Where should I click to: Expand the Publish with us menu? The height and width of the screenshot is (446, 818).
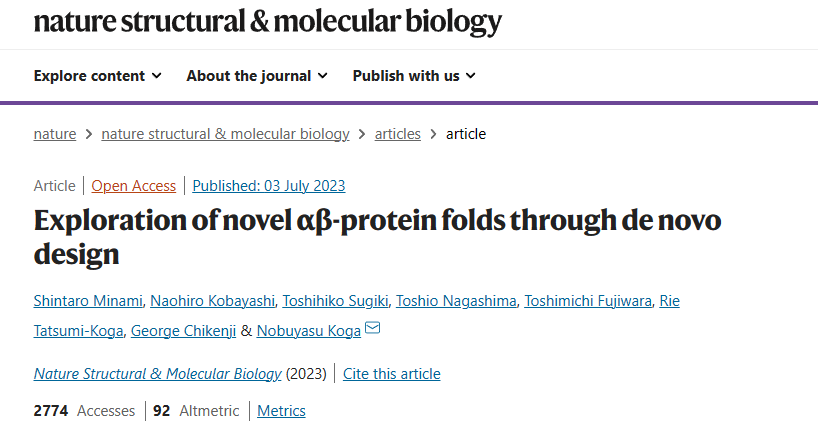click(414, 76)
